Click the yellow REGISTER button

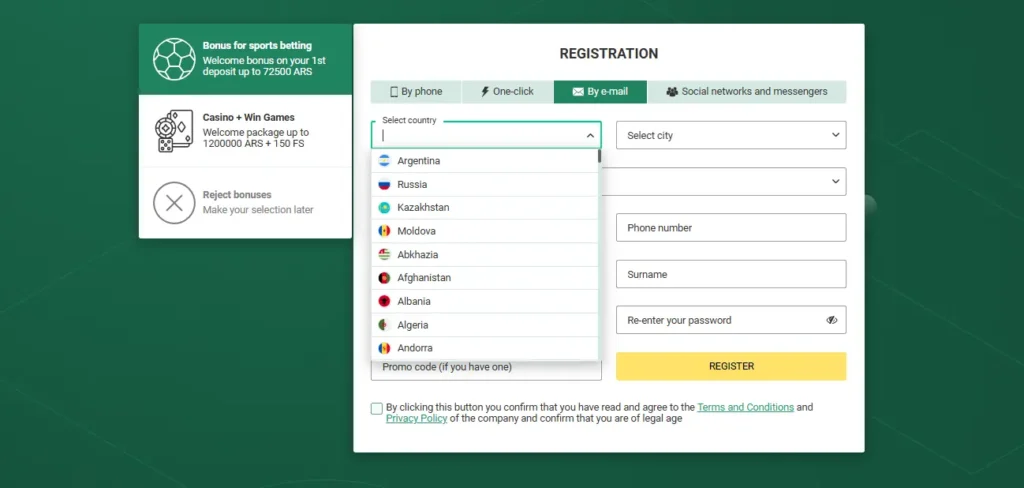pyautogui.click(x=731, y=366)
